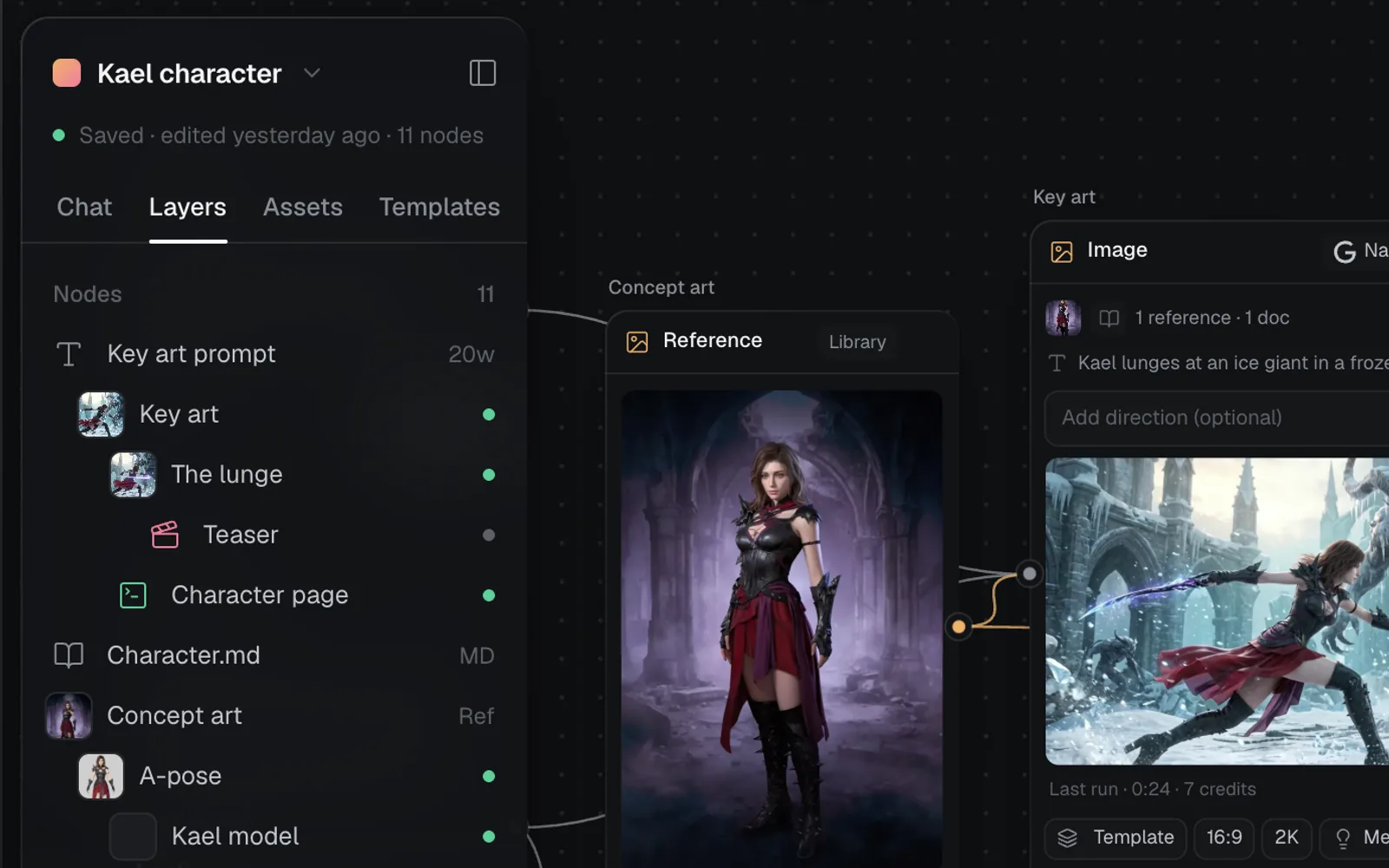Click the Concept art layer thumbnail
This screenshot has width=1389, height=868.
[69, 716]
